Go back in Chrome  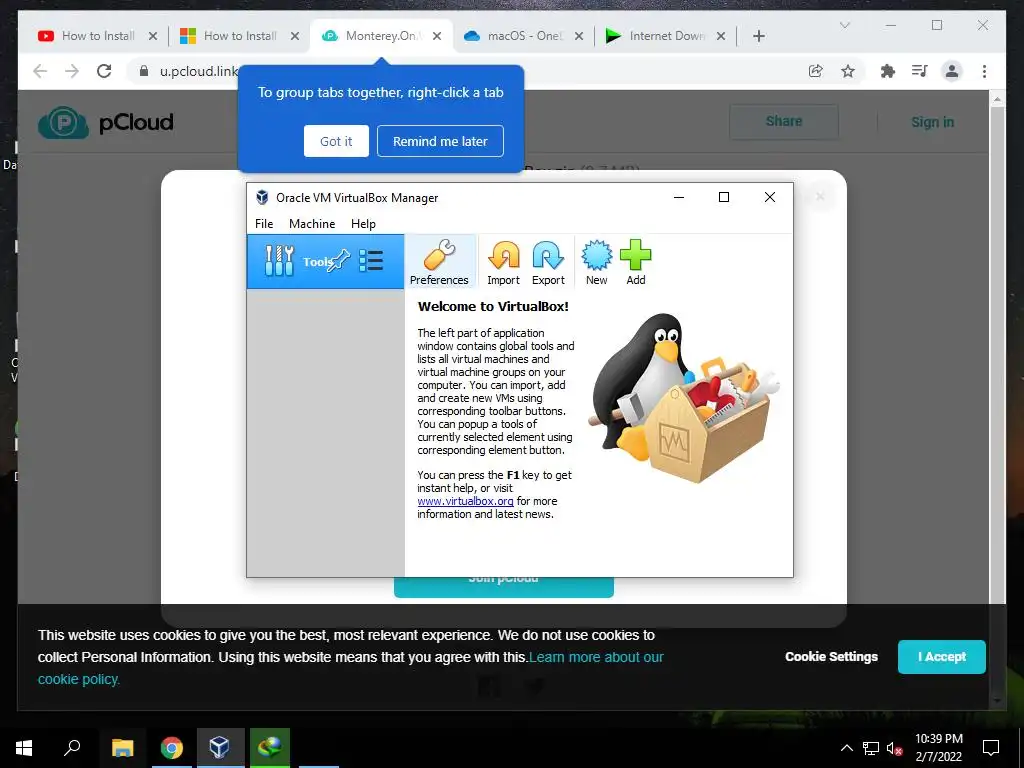pyautogui.click(x=40, y=71)
